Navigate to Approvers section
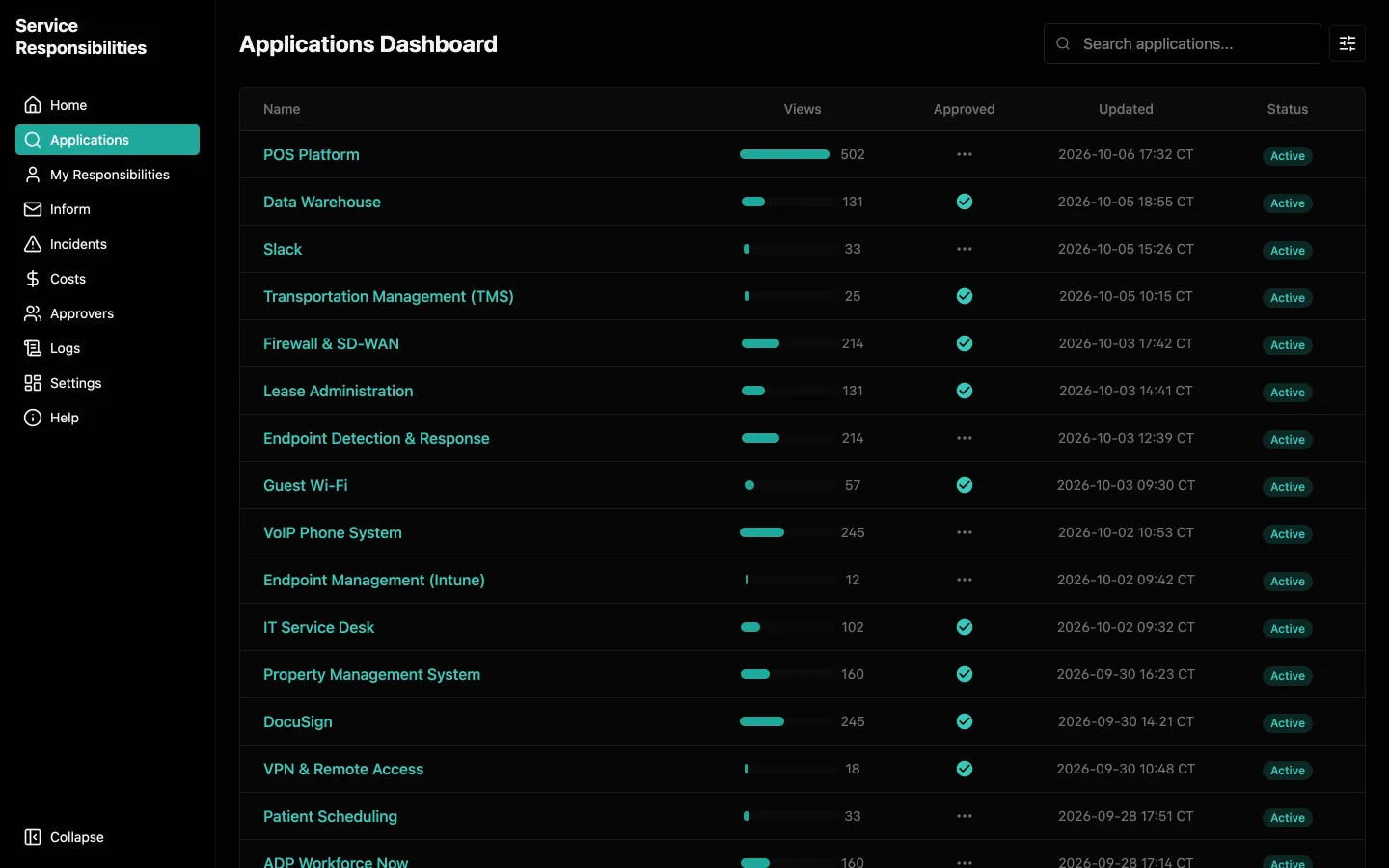Screen dimensions: 1389x868 (x=107, y=313)
